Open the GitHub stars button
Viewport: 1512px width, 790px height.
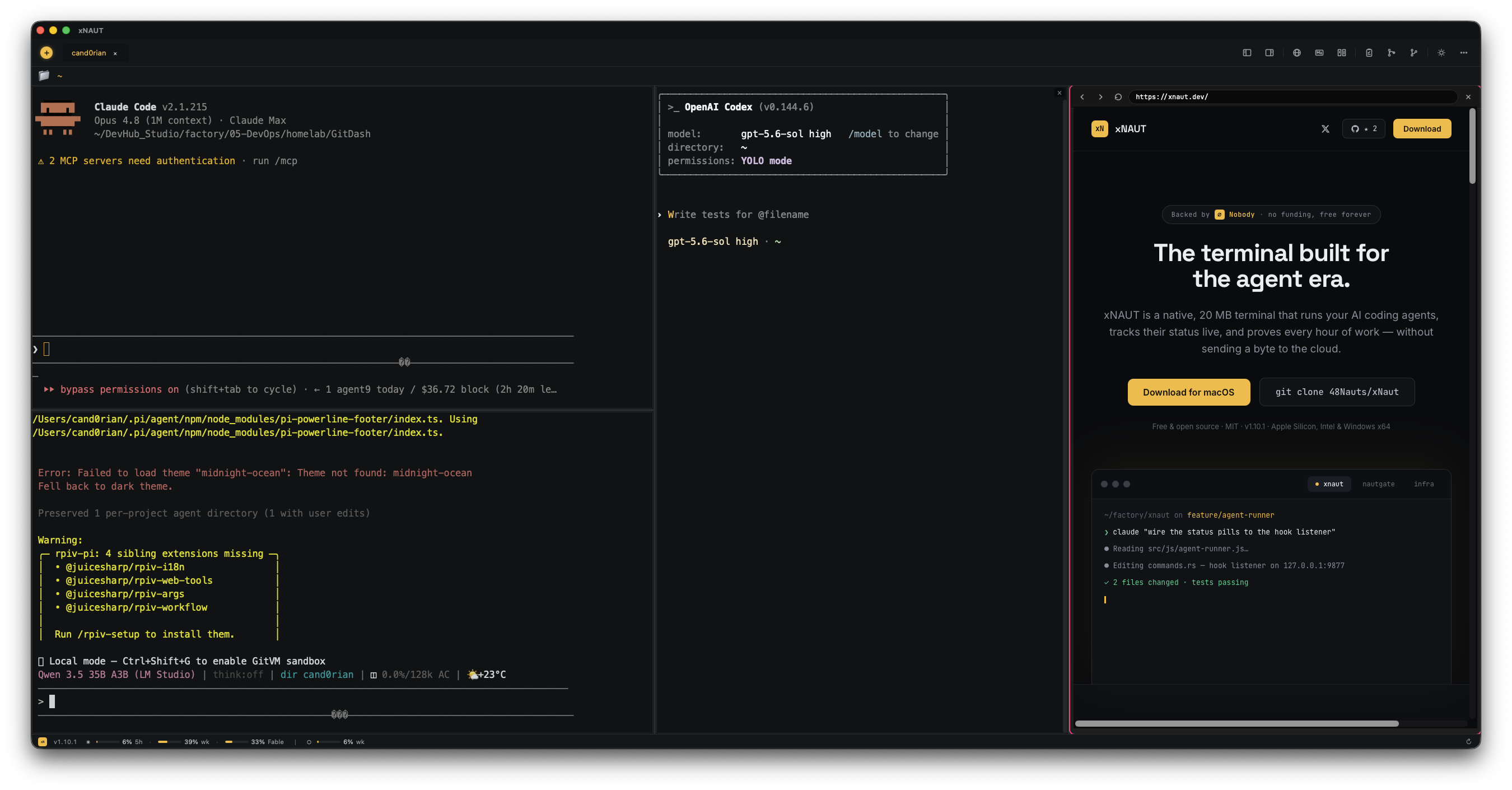click(1364, 129)
